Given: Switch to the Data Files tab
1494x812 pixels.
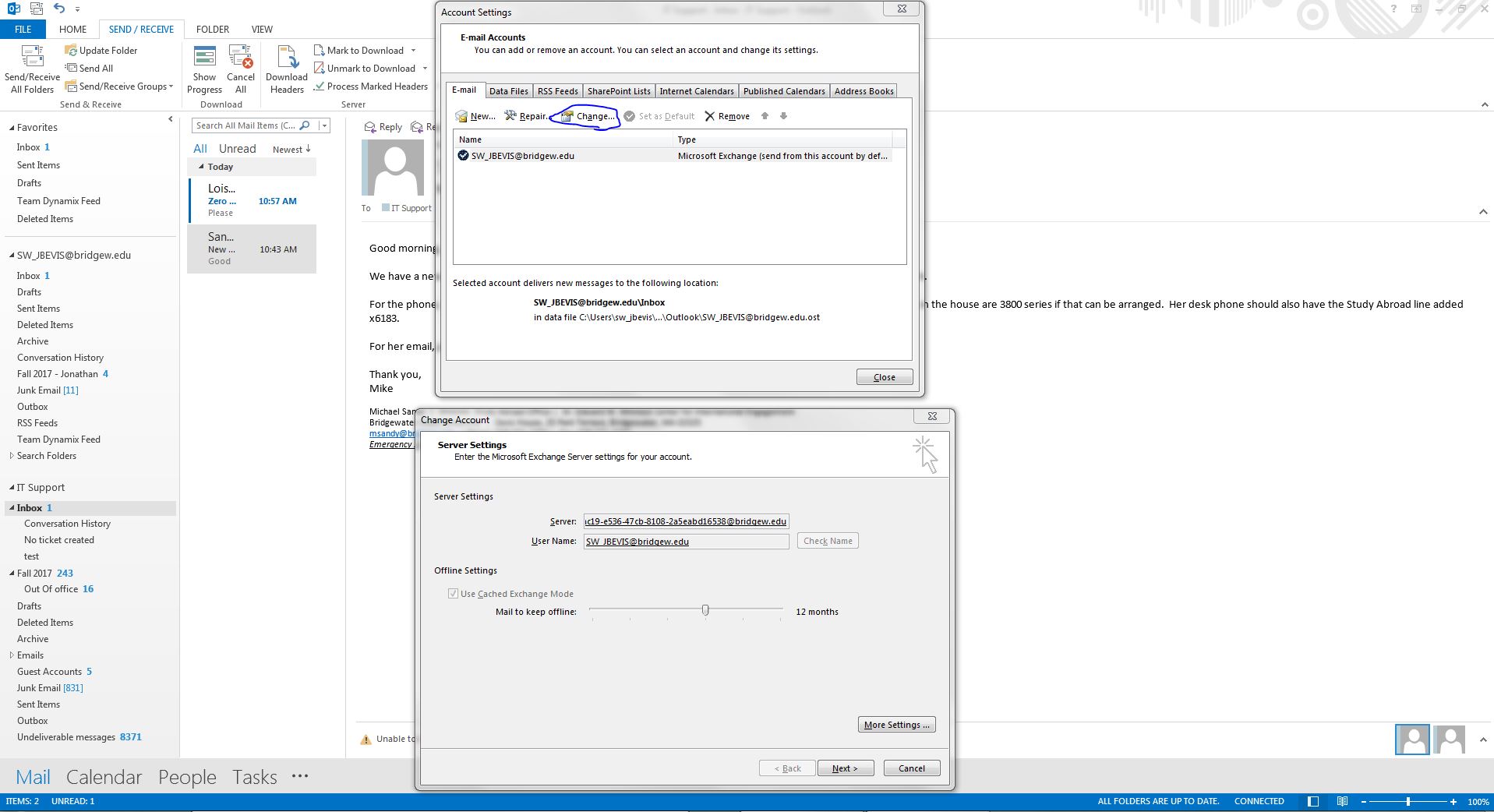Looking at the screenshot, I should pos(508,91).
